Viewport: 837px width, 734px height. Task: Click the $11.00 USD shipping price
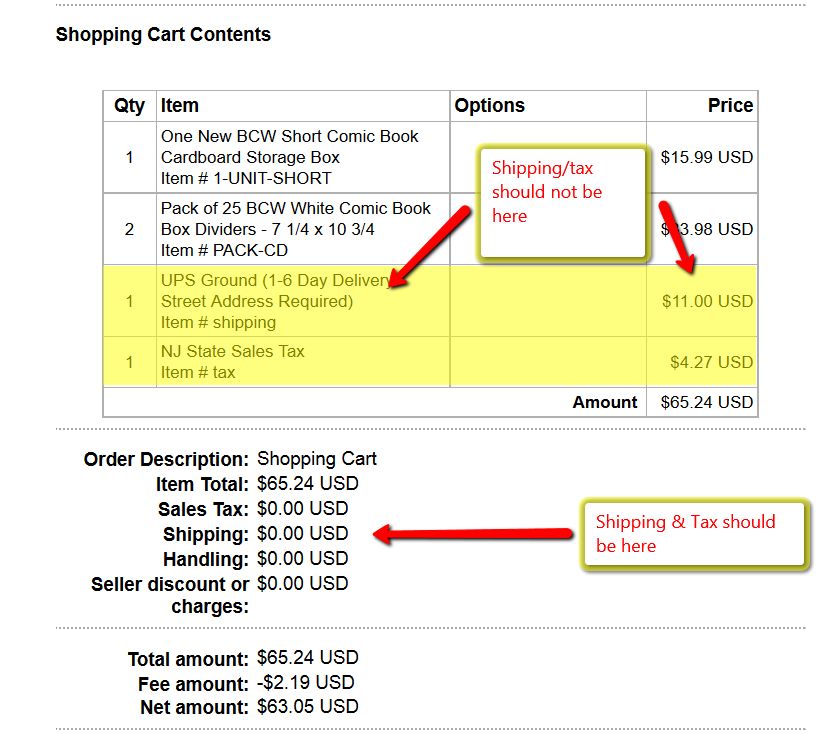click(x=707, y=301)
